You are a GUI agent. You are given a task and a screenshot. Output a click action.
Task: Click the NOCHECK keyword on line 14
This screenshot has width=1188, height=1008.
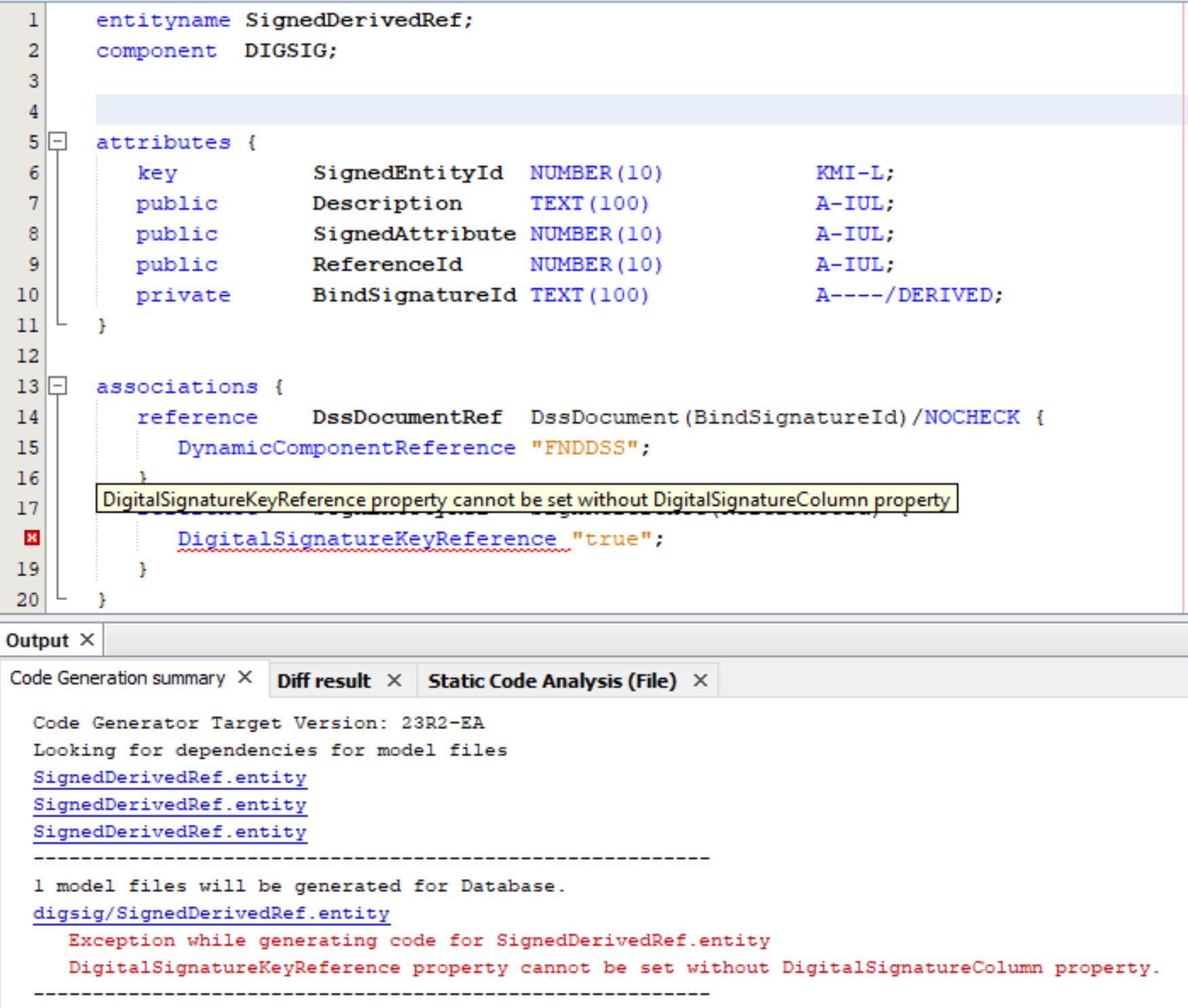point(971,417)
